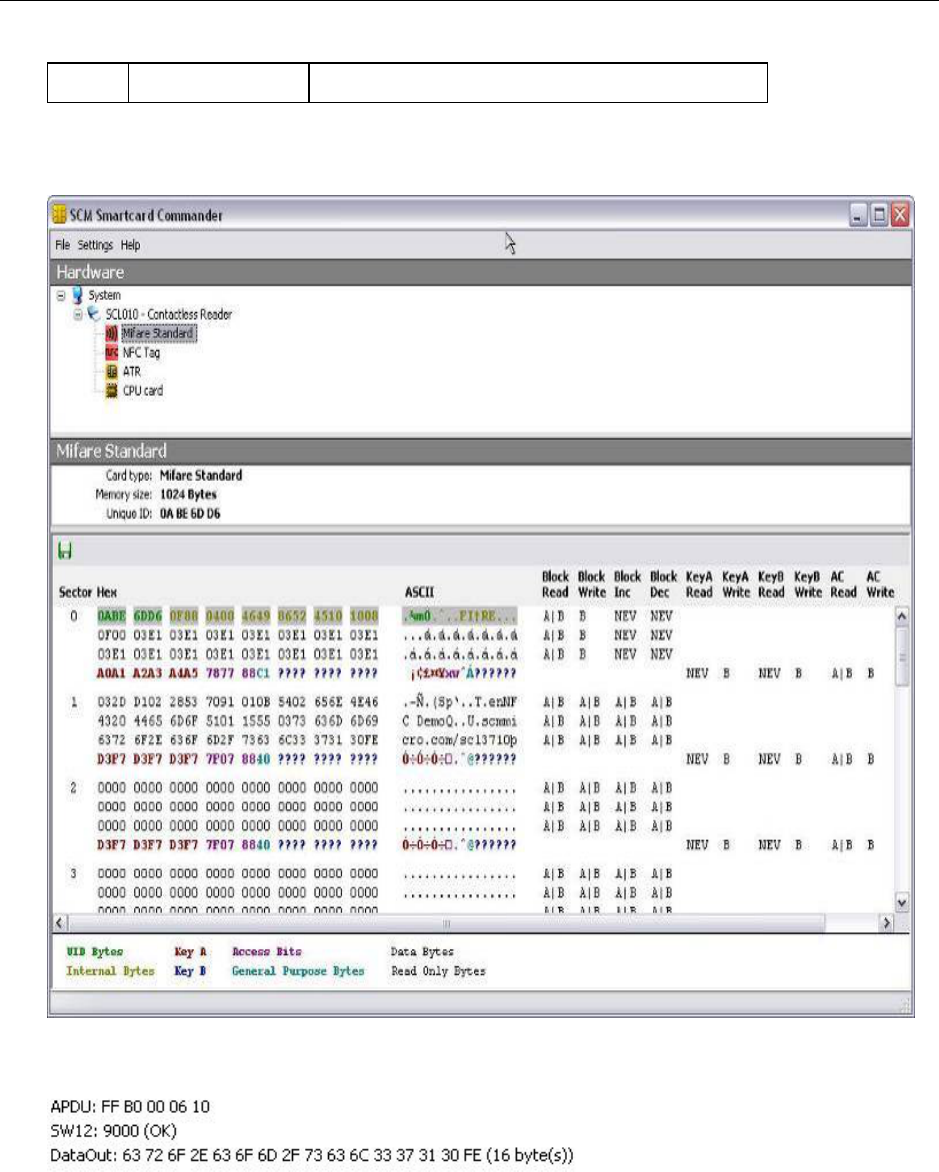939x1172 pixels.
Task: Collapse the System tree node
Action: [61, 295]
